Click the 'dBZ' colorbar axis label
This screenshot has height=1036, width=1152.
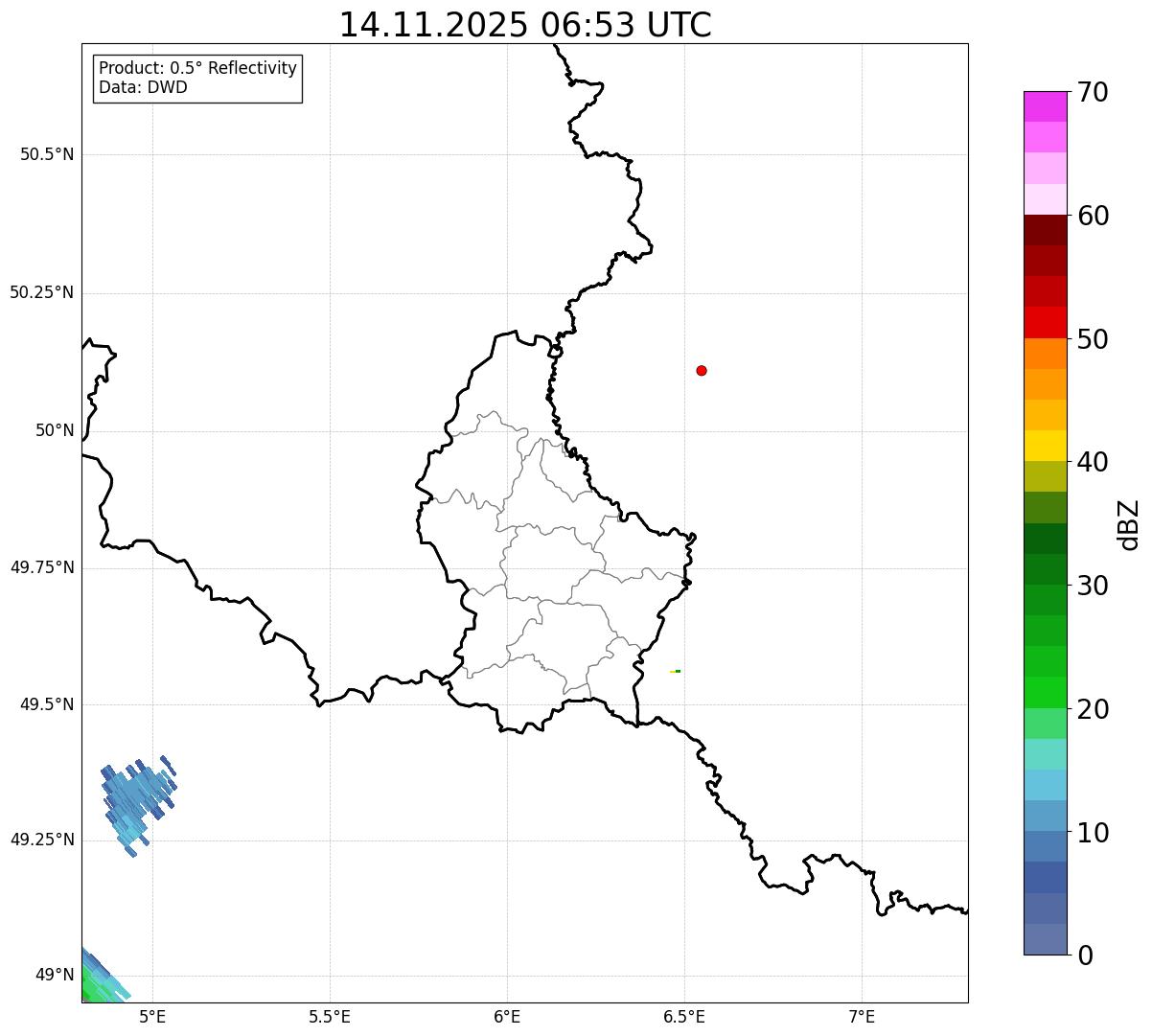tap(1129, 524)
